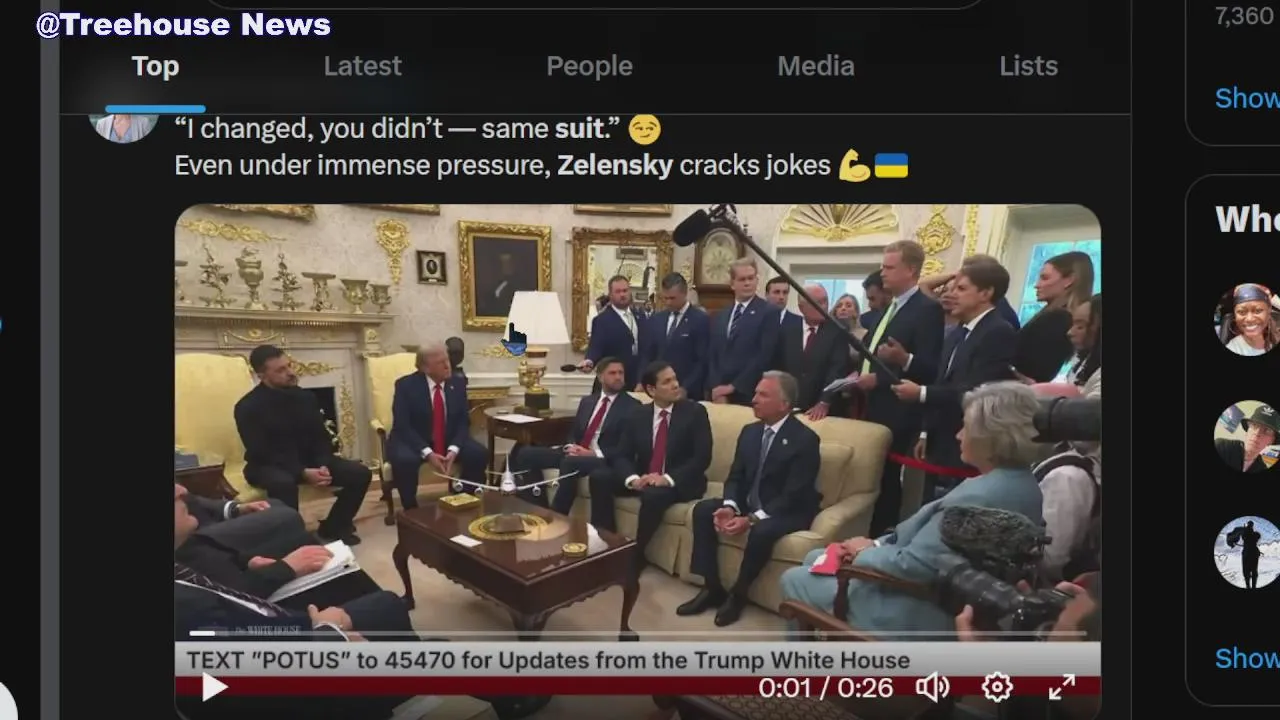
Task: Click the video frame of the Oval Office
Action: pos(638,420)
